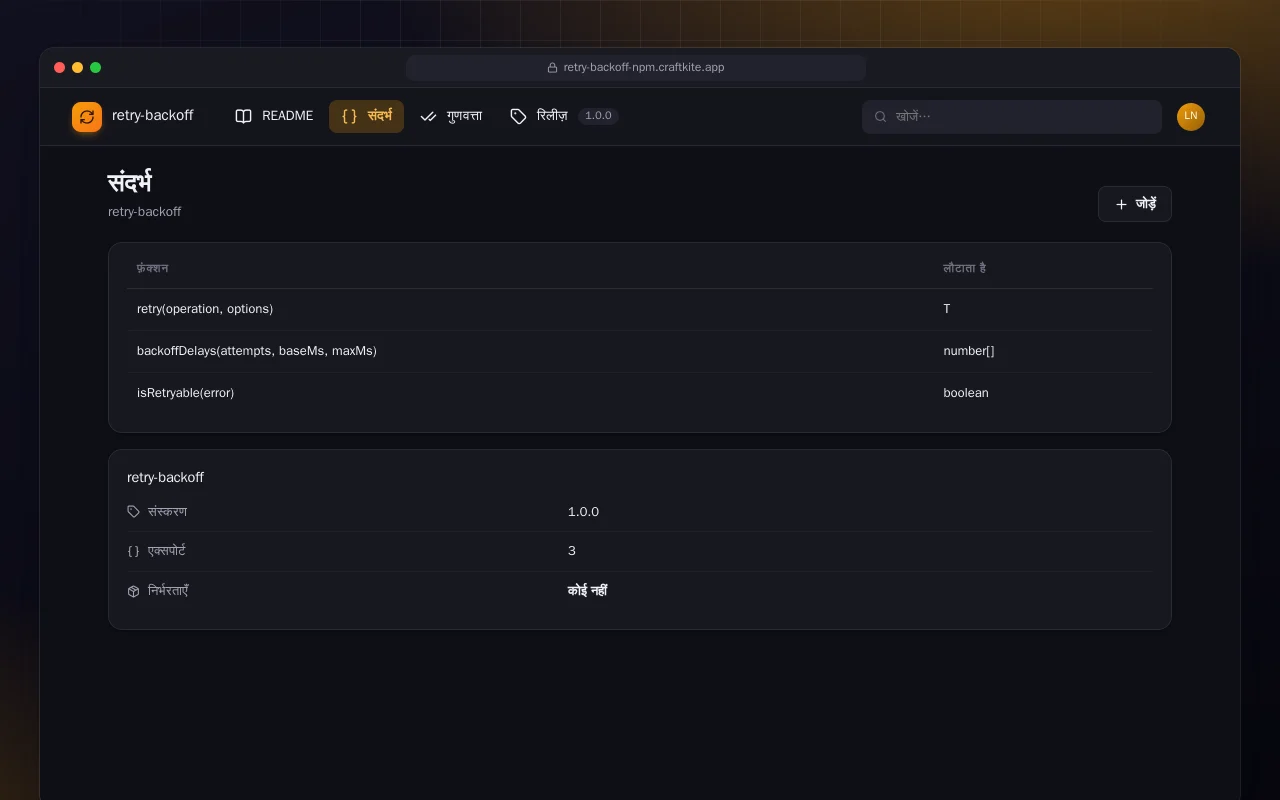Click the README book icon
Viewport: 1280px width, 800px height.
[243, 116]
